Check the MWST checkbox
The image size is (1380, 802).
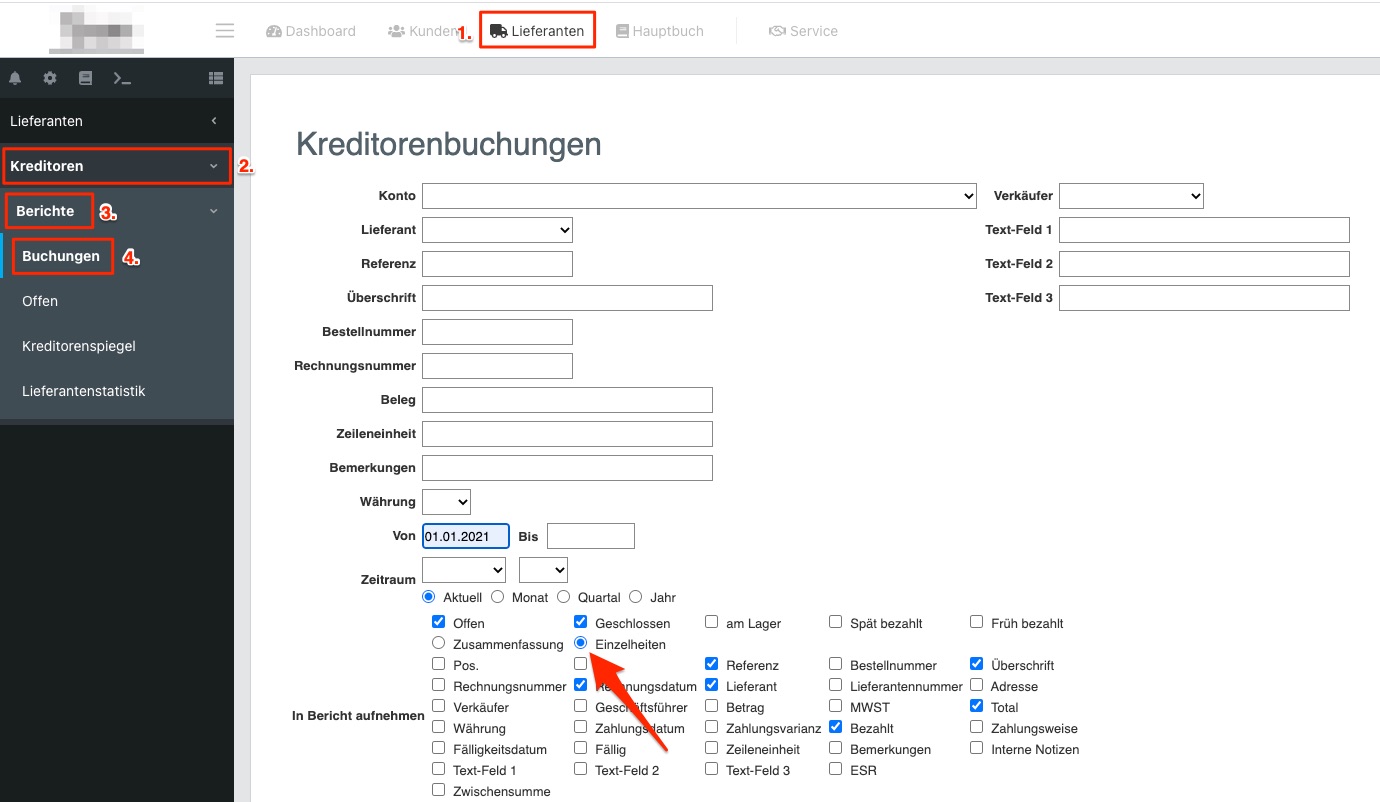835,706
